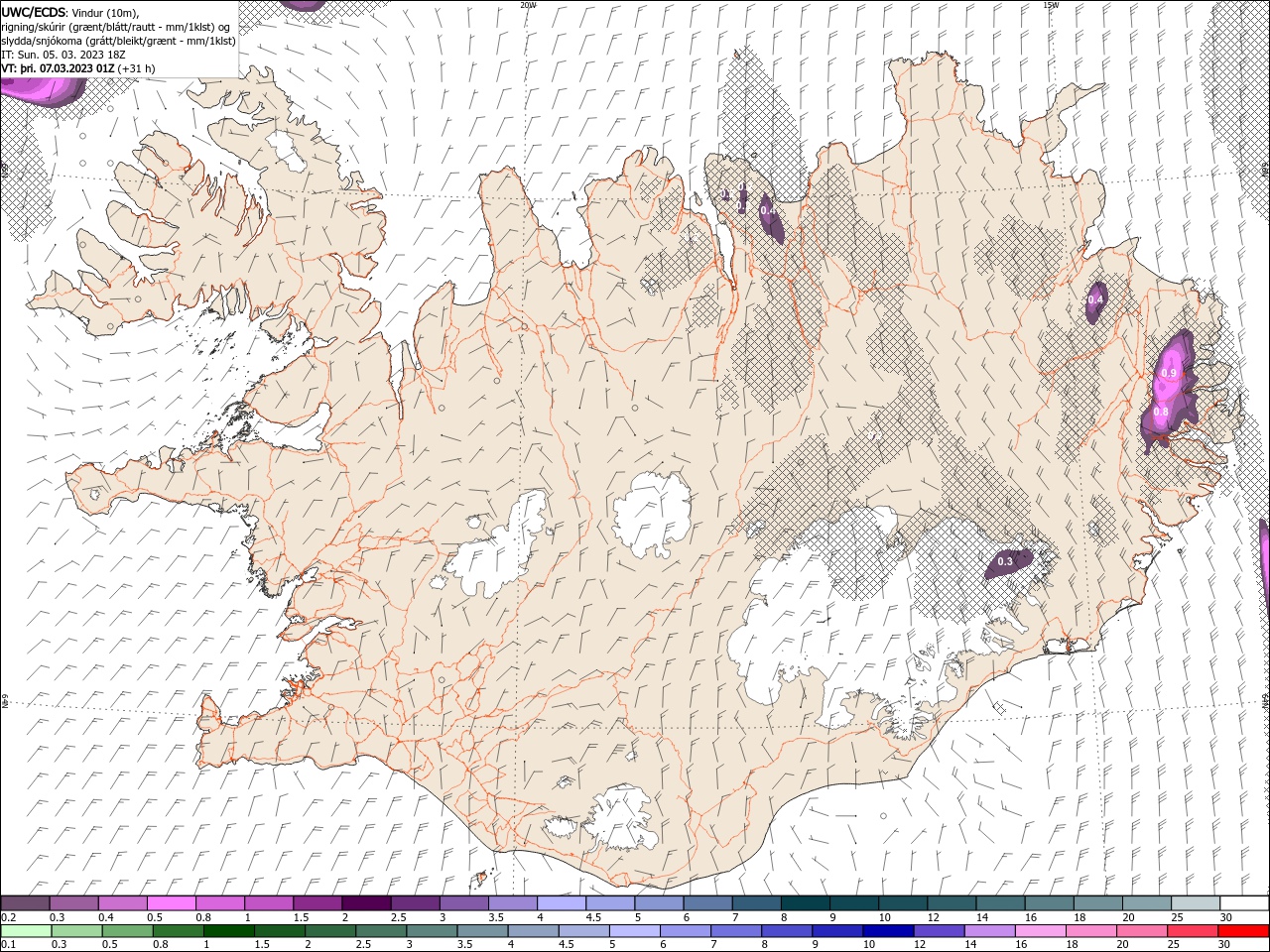
Task: Click the '18' label under the bottom color bar
Action: coord(1072,944)
